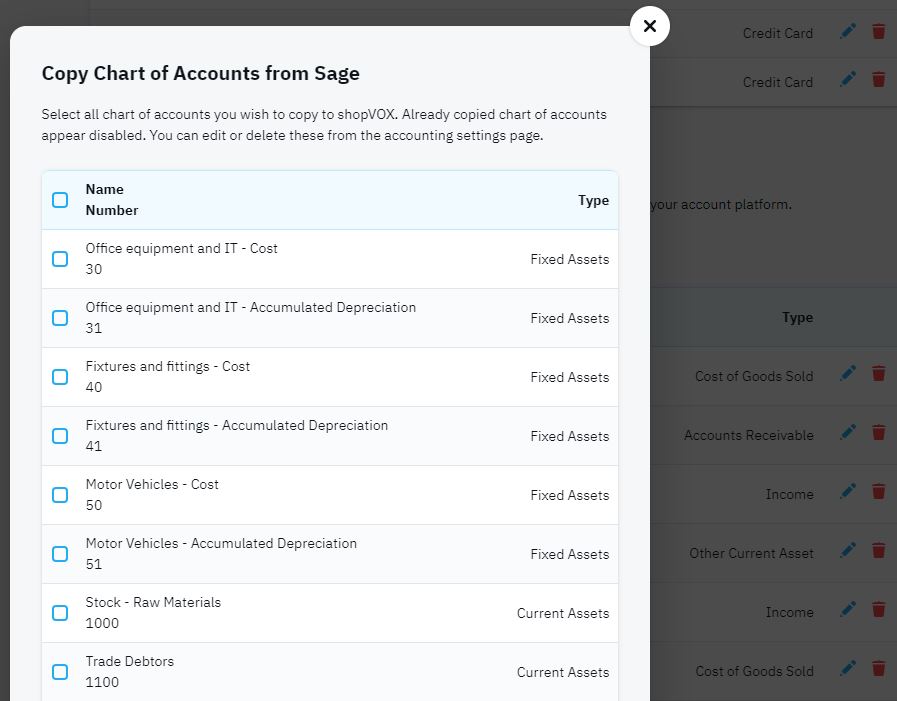Edit the Other Current Asset row
897x701 pixels.
[848, 550]
